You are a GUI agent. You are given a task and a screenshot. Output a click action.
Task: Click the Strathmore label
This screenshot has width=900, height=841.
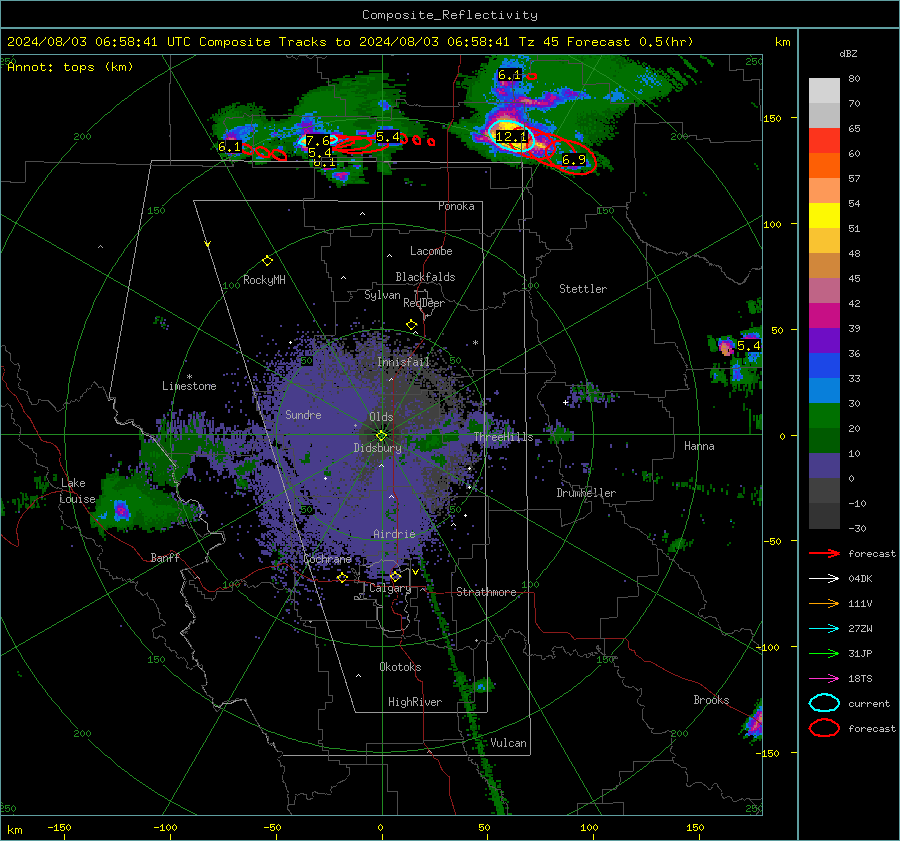click(x=486, y=592)
